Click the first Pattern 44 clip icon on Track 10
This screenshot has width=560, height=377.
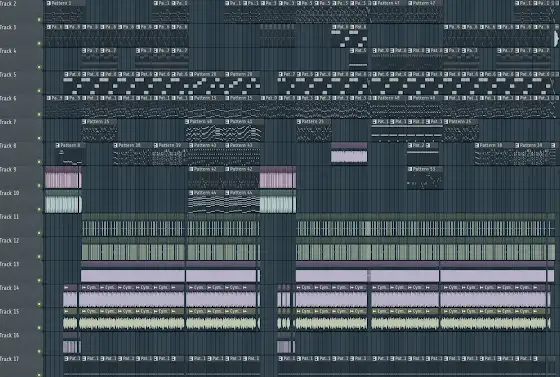[x=191, y=193]
